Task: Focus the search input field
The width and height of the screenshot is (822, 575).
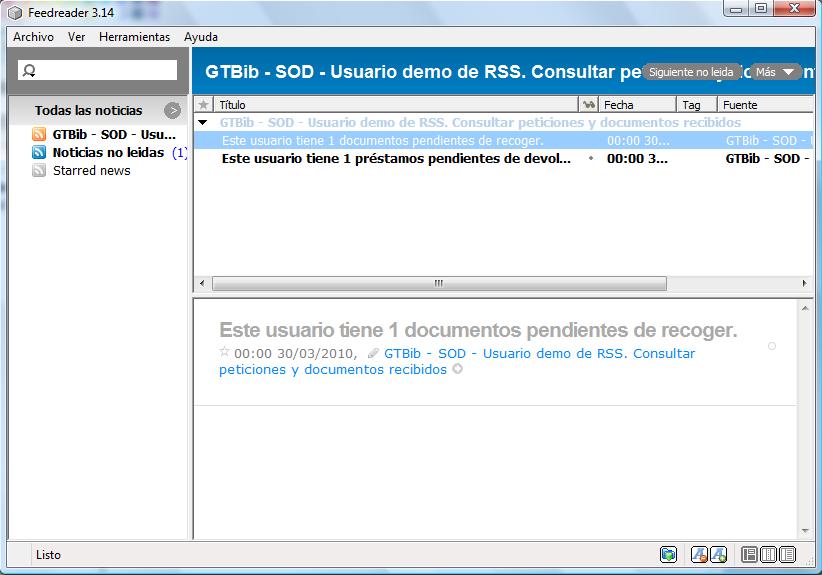Action: (98, 70)
